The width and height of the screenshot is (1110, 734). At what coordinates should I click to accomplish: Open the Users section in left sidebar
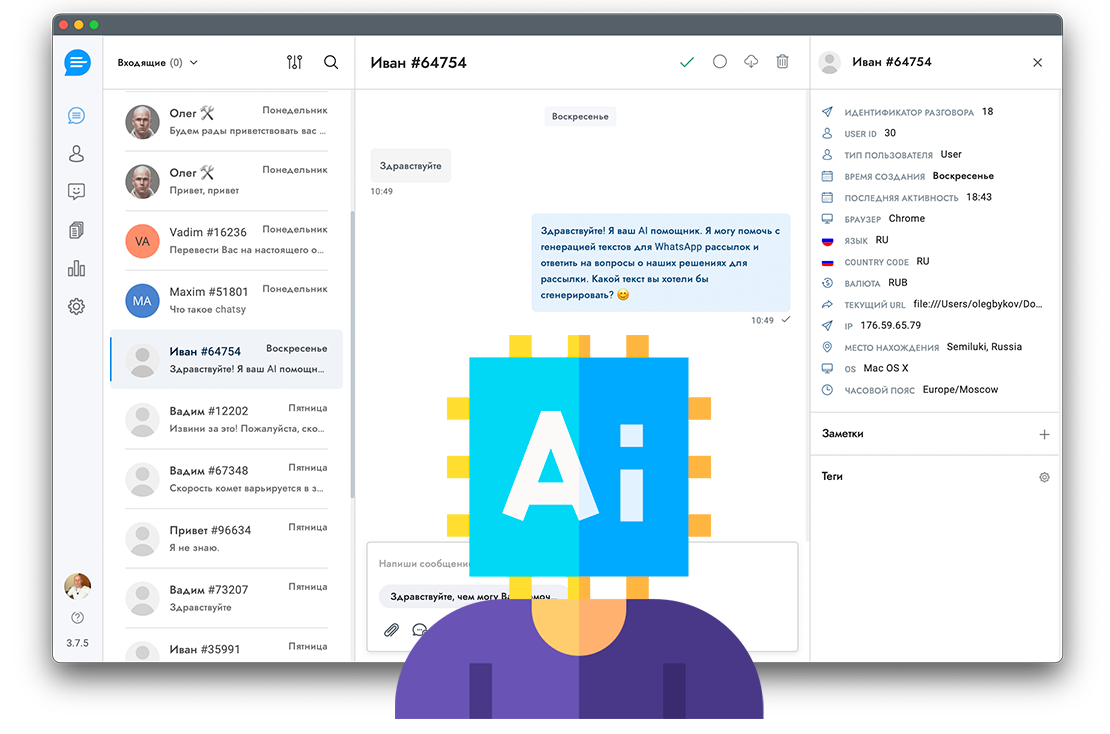point(76,153)
